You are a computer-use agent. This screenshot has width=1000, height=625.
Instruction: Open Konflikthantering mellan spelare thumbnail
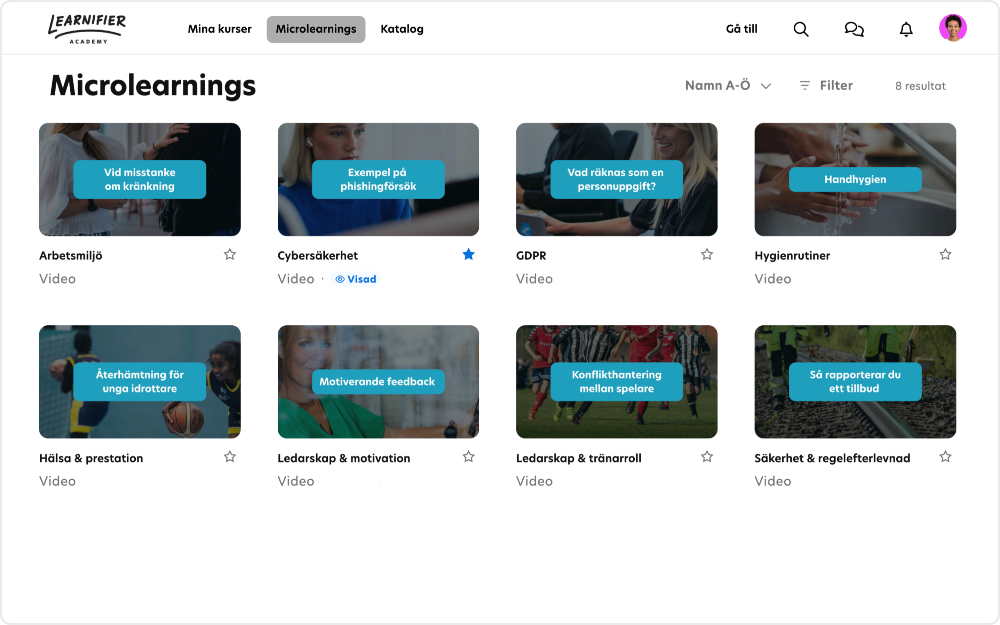click(x=617, y=381)
